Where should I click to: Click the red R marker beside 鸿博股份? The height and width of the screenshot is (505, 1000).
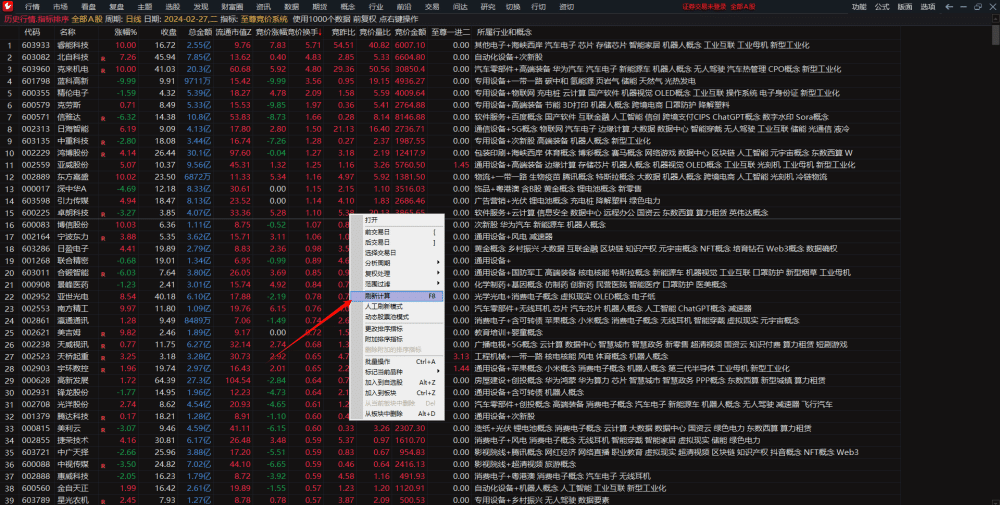[103, 154]
